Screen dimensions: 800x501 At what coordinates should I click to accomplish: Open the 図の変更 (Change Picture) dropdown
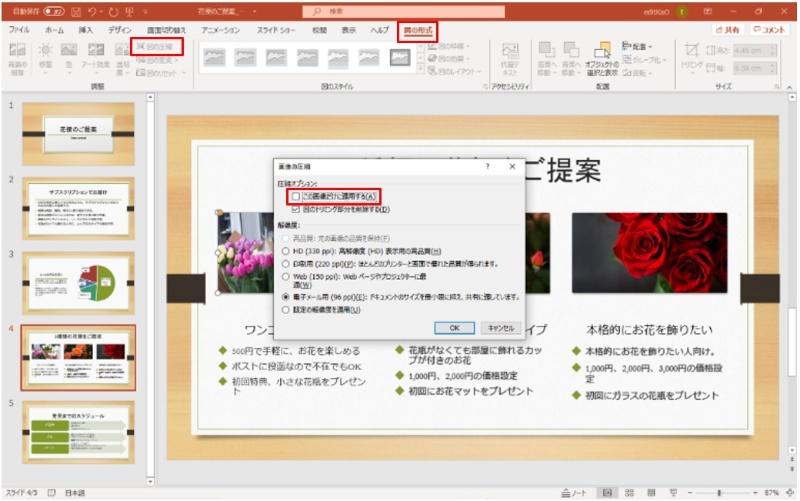point(157,60)
